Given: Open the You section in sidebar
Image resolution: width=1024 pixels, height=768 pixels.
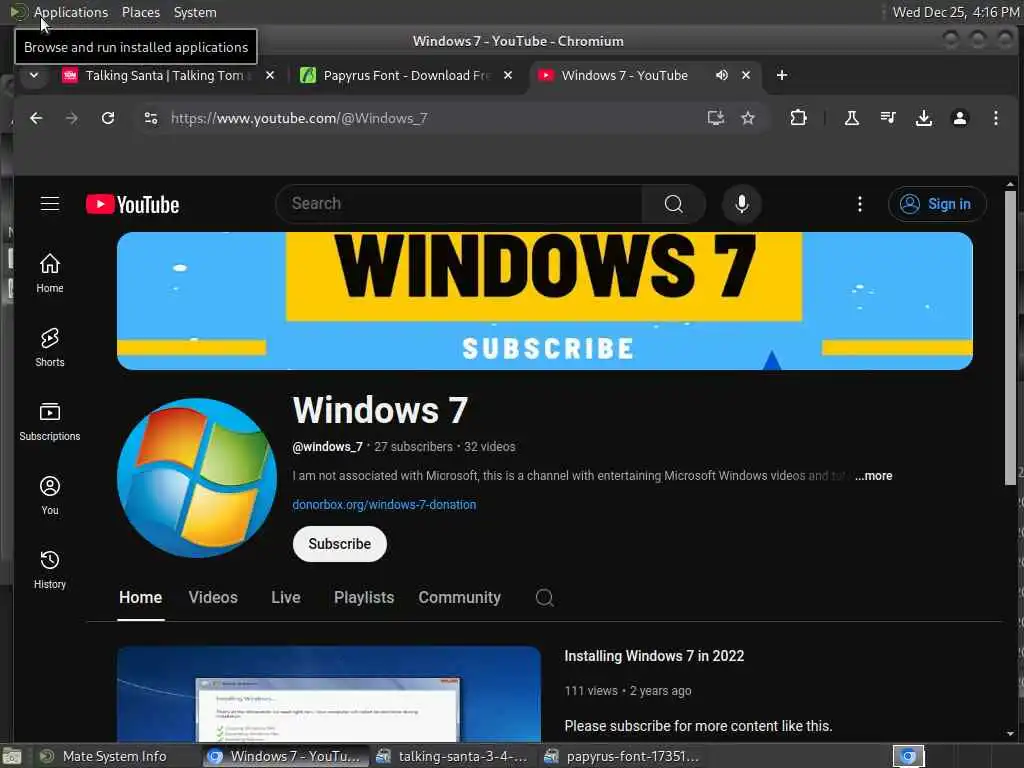Looking at the screenshot, I should click(50, 496).
